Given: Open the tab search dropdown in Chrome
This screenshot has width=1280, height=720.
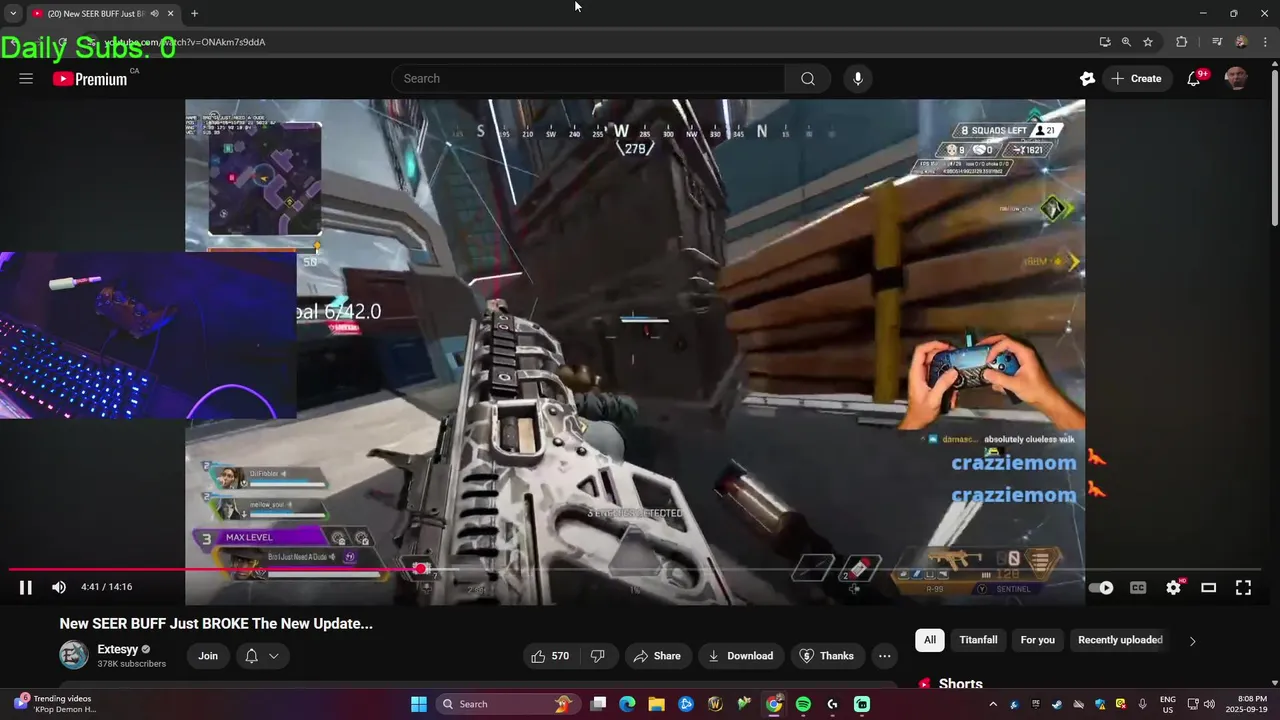Looking at the screenshot, I should [13, 13].
